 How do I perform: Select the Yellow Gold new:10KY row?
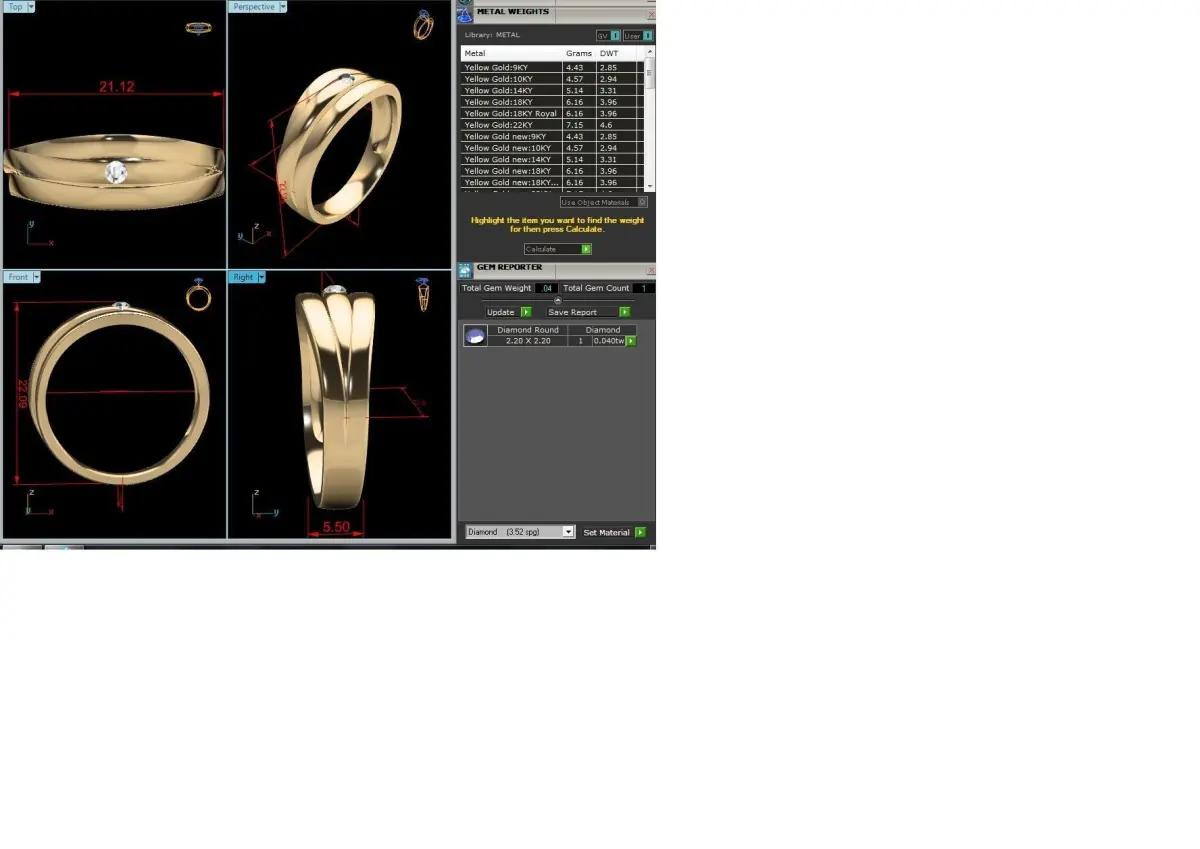[553, 148]
